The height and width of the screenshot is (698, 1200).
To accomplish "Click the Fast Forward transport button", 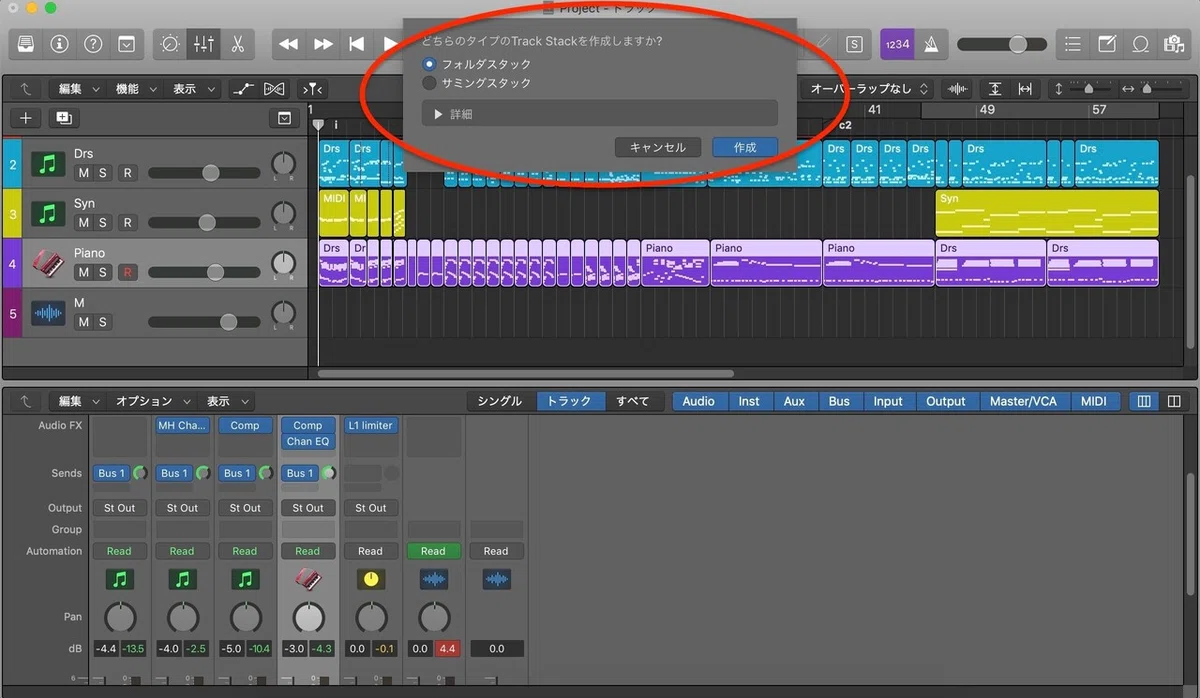I will (323, 44).
